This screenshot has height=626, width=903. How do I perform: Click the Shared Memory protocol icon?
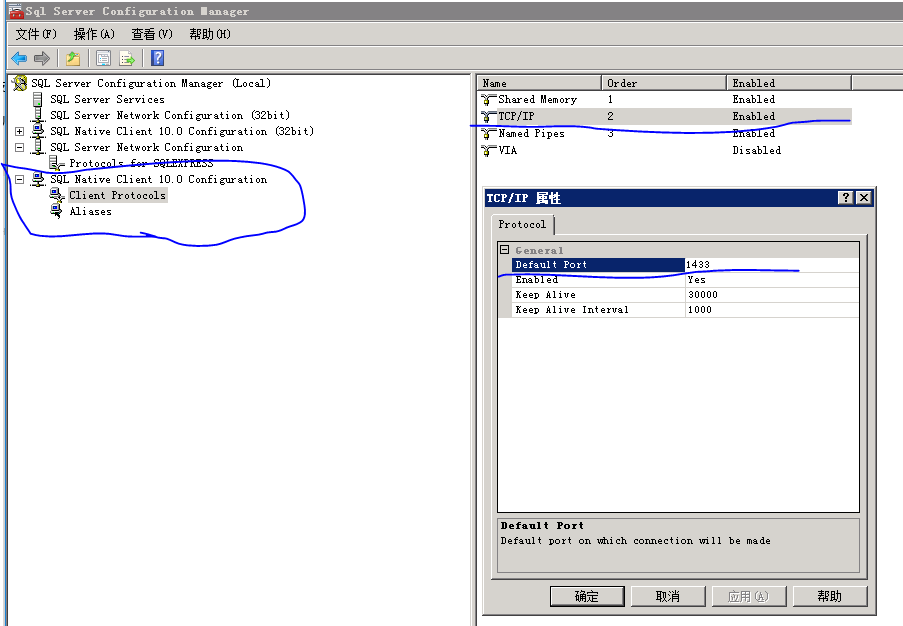(x=488, y=100)
